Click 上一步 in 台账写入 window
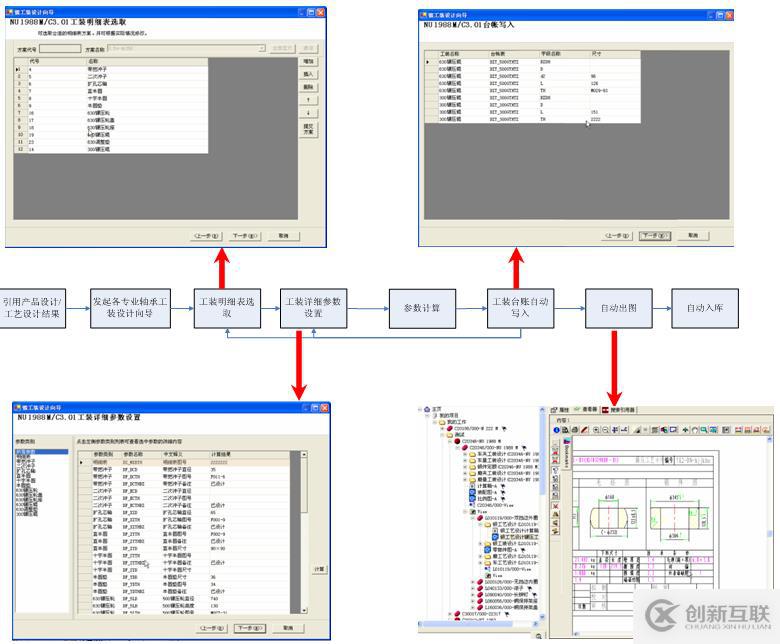Screen dimensions: 780x644 pos(617,235)
